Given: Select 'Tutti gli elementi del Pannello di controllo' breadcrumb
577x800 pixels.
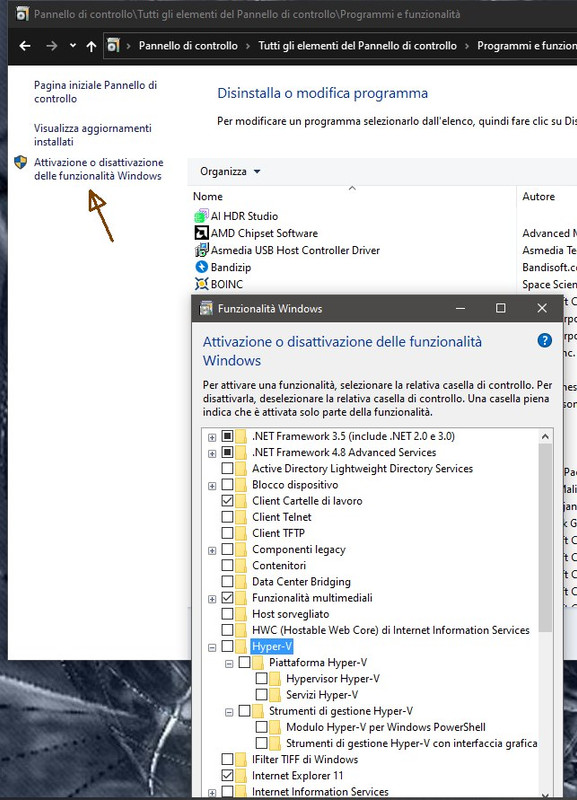Looking at the screenshot, I should click(358, 46).
